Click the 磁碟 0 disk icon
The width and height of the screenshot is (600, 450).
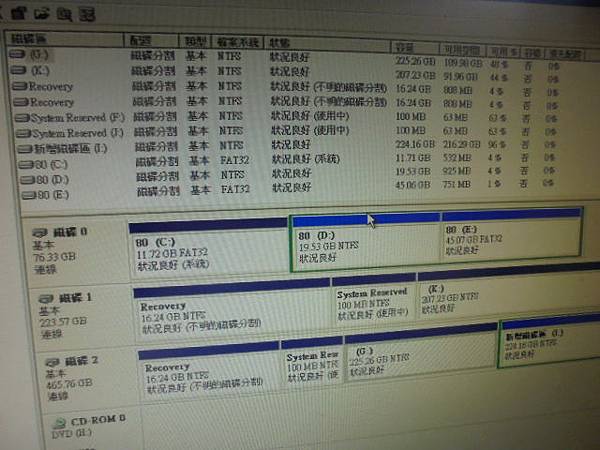click(x=39, y=232)
